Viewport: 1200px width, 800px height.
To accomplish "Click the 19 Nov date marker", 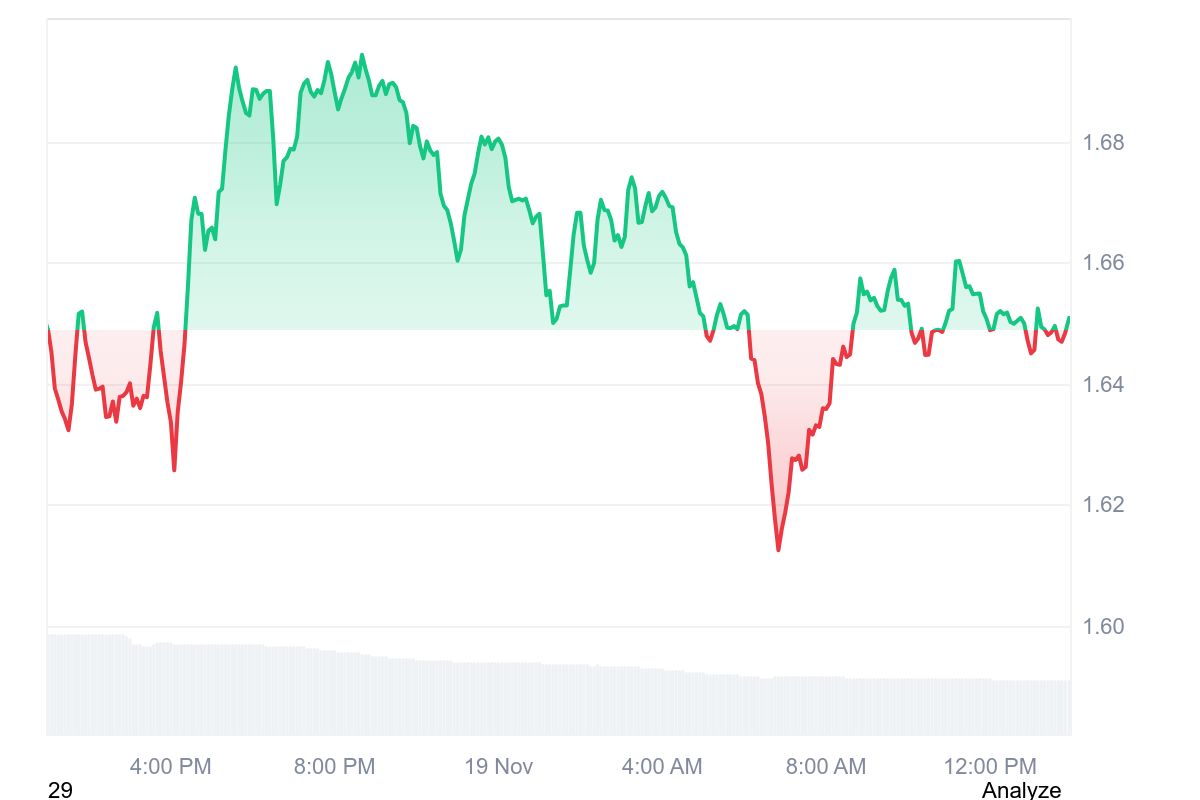I will (499, 767).
